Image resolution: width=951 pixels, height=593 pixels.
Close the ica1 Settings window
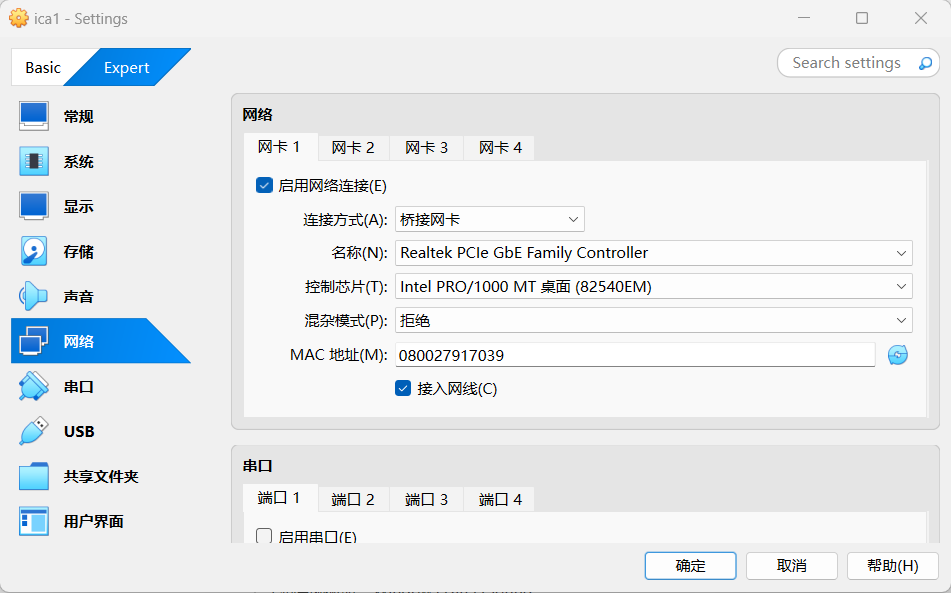(x=921, y=18)
